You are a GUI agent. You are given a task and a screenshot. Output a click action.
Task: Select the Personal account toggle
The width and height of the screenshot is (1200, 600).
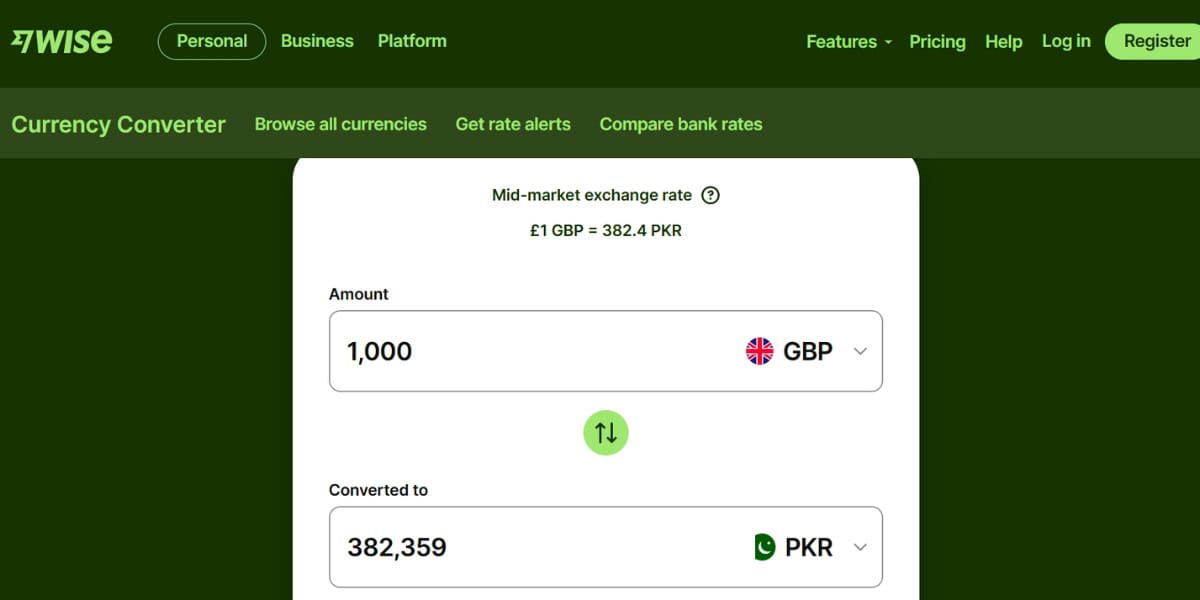(211, 41)
